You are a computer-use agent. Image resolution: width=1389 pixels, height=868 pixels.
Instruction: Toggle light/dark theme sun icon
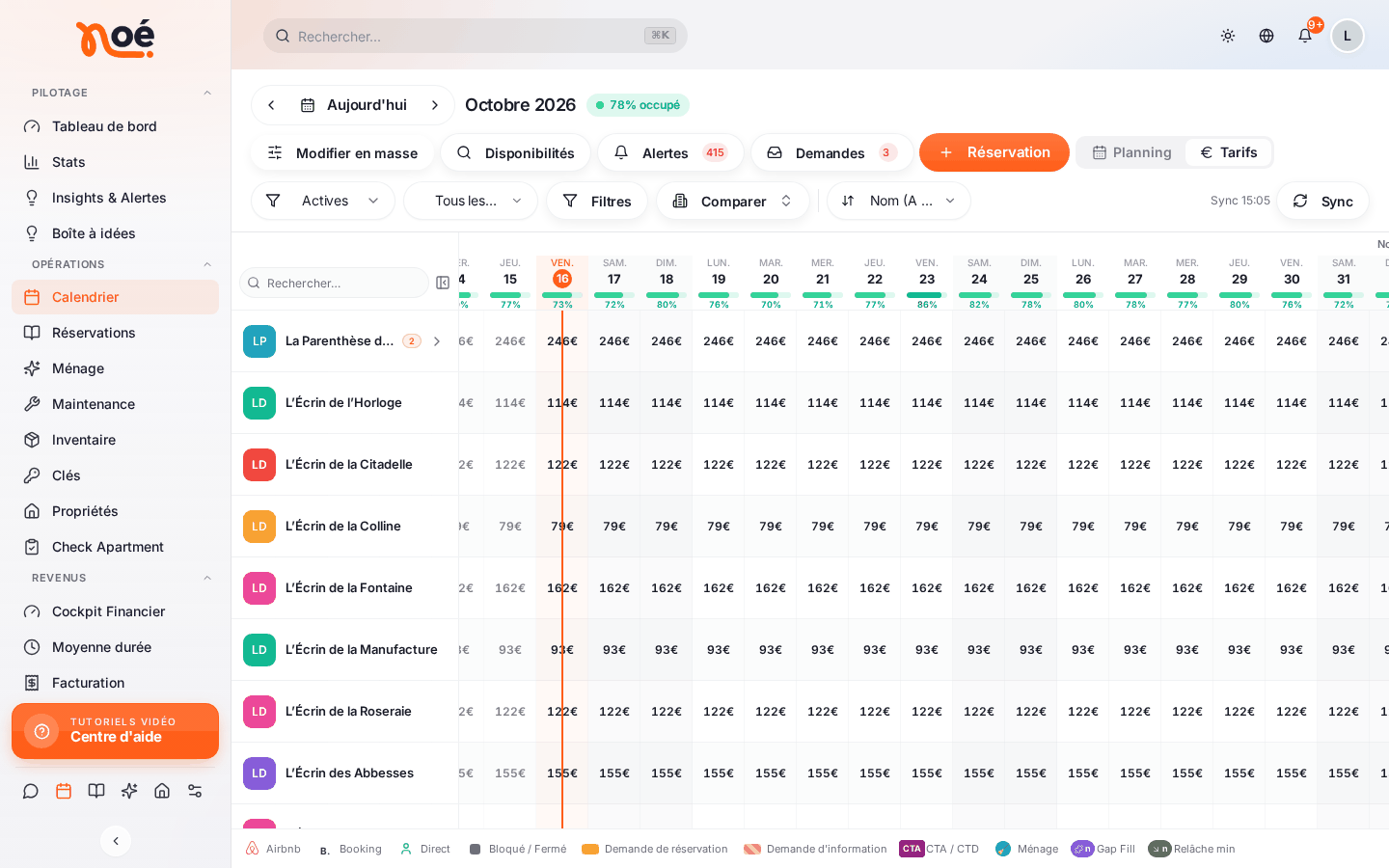[1228, 36]
